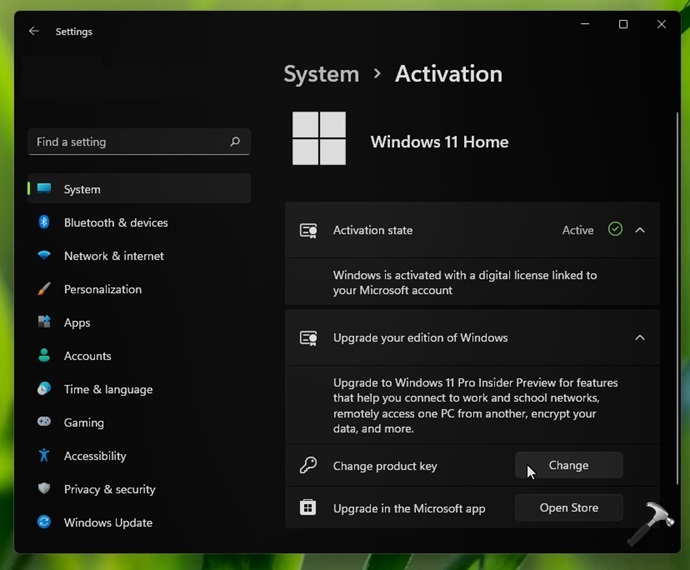Minimize the Settings window
The width and height of the screenshot is (690, 570).
[x=585, y=24]
